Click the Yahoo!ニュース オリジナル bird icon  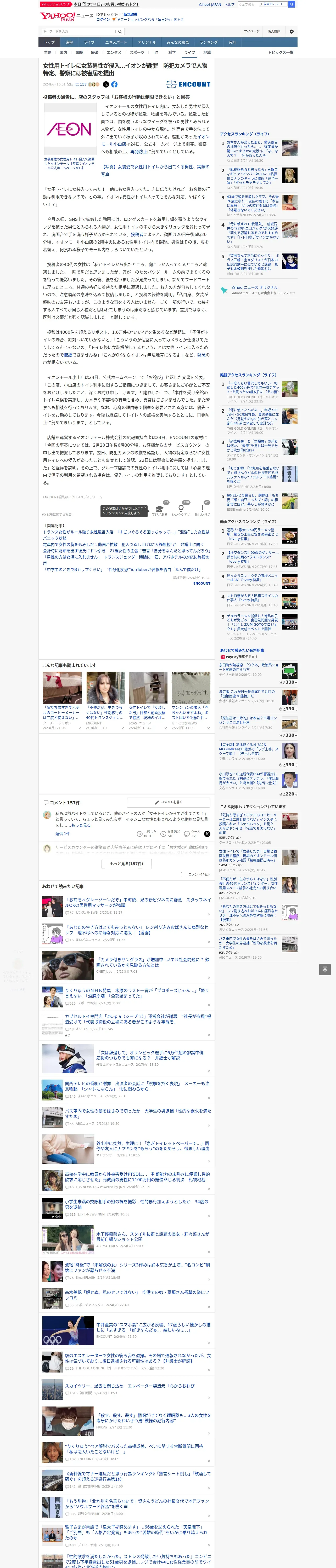[224, 290]
